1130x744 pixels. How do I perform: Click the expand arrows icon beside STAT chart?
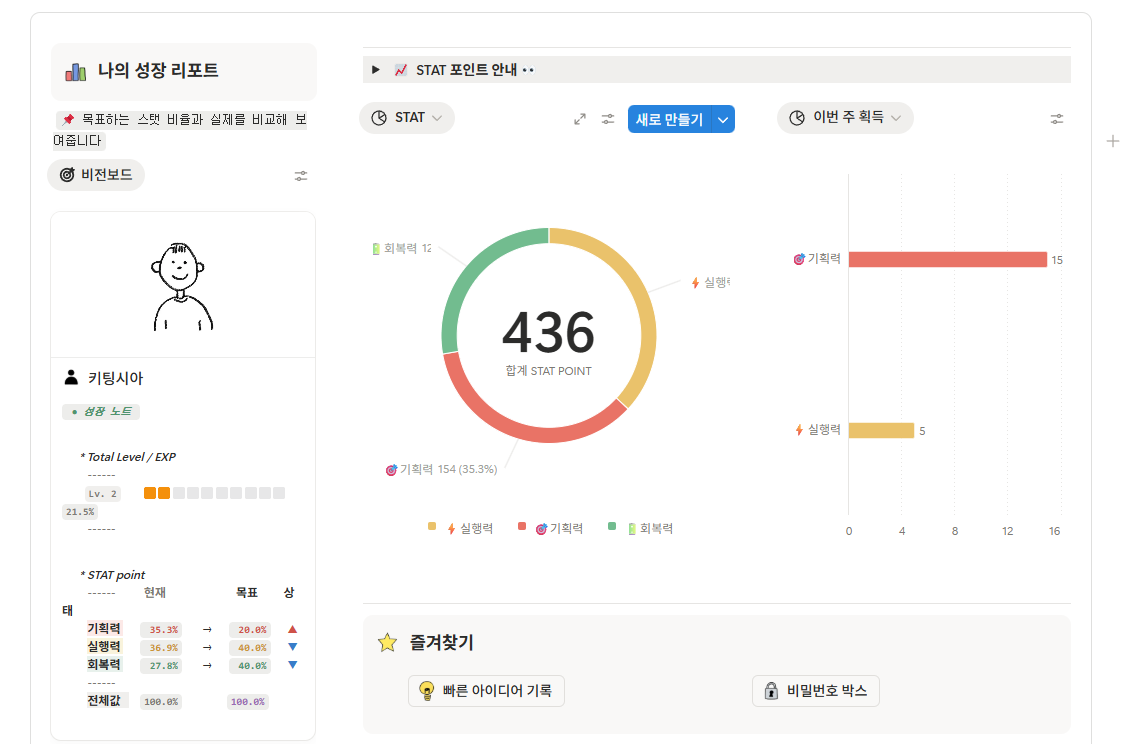click(580, 119)
